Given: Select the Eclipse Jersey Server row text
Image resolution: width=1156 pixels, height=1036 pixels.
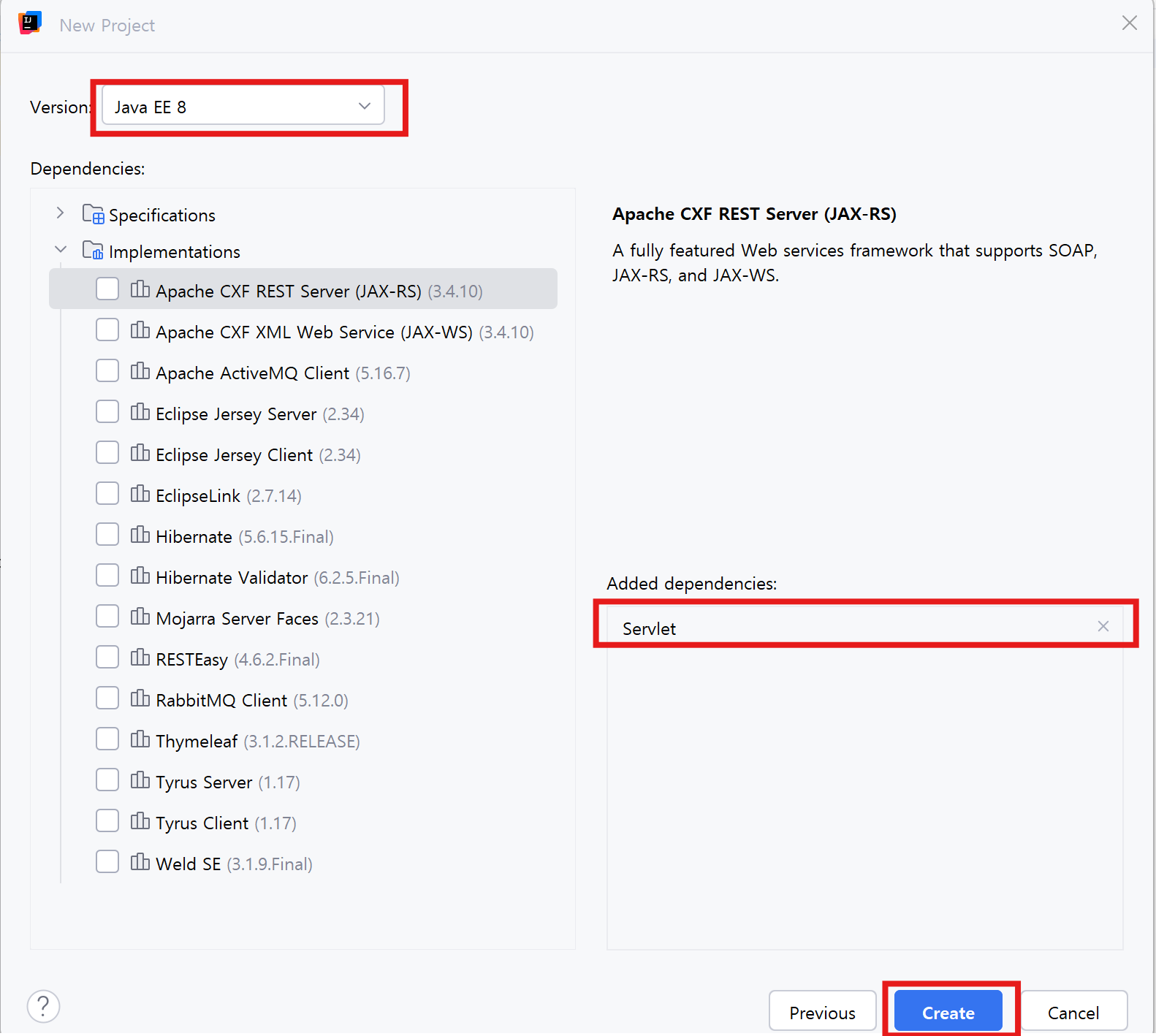Looking at the screenshot, I should click(260, 414).
